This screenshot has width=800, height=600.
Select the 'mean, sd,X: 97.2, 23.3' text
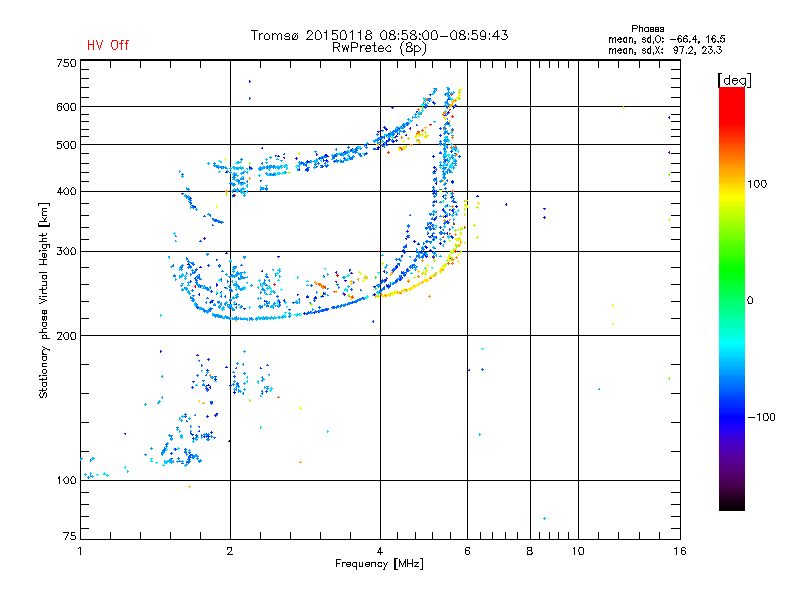[665, 50]
